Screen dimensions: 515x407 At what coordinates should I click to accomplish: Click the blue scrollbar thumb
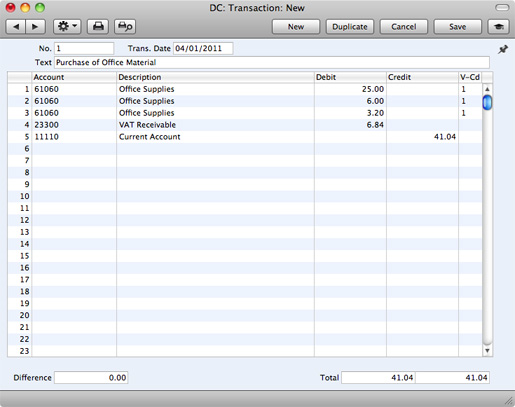(487, 102)
